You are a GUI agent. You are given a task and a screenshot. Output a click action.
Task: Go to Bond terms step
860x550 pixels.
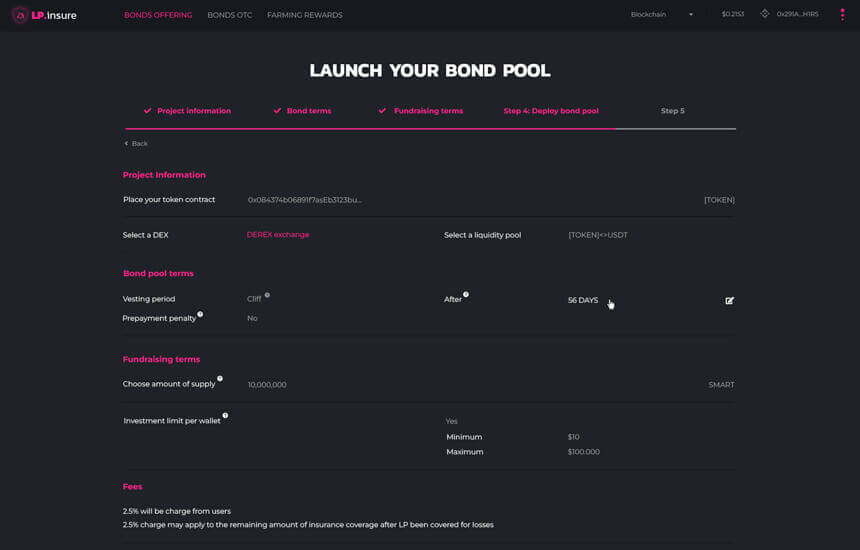[309, 111]
